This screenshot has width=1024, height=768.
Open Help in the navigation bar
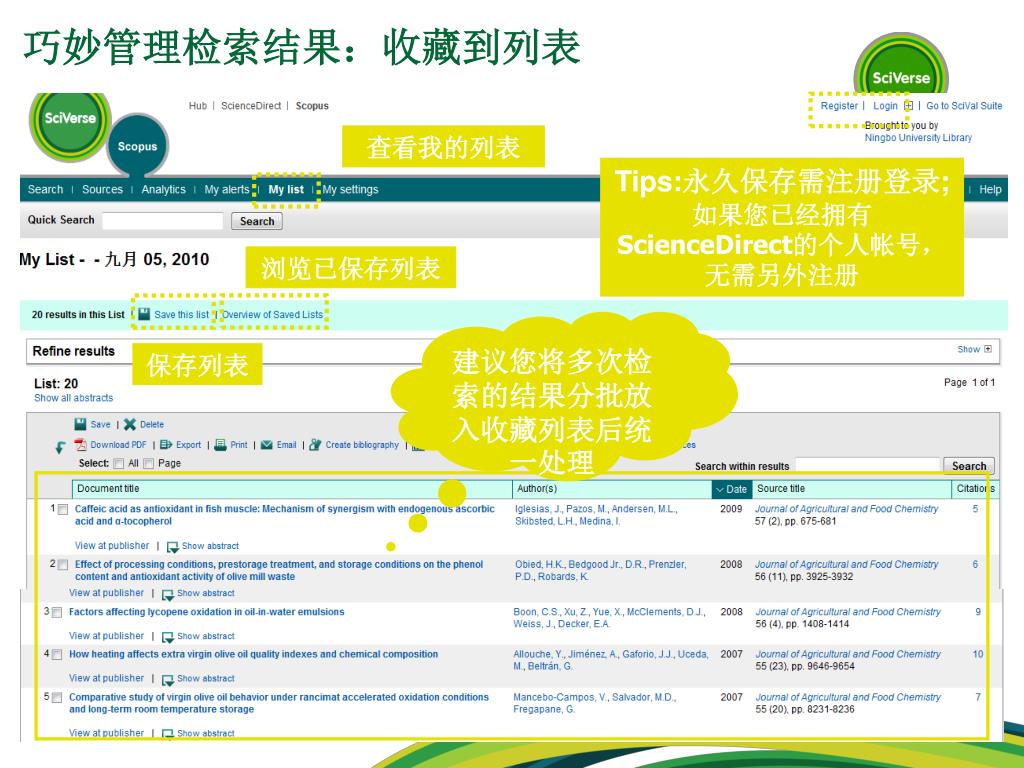[990, 189]
